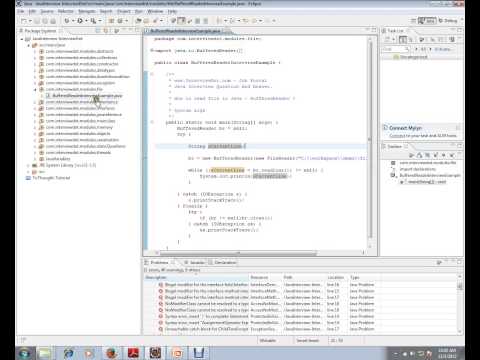Image resolution: width=480 pixels, height=360 pixels.
Task: Click the Java error icon on first problem row
Action: click(161, 285)
